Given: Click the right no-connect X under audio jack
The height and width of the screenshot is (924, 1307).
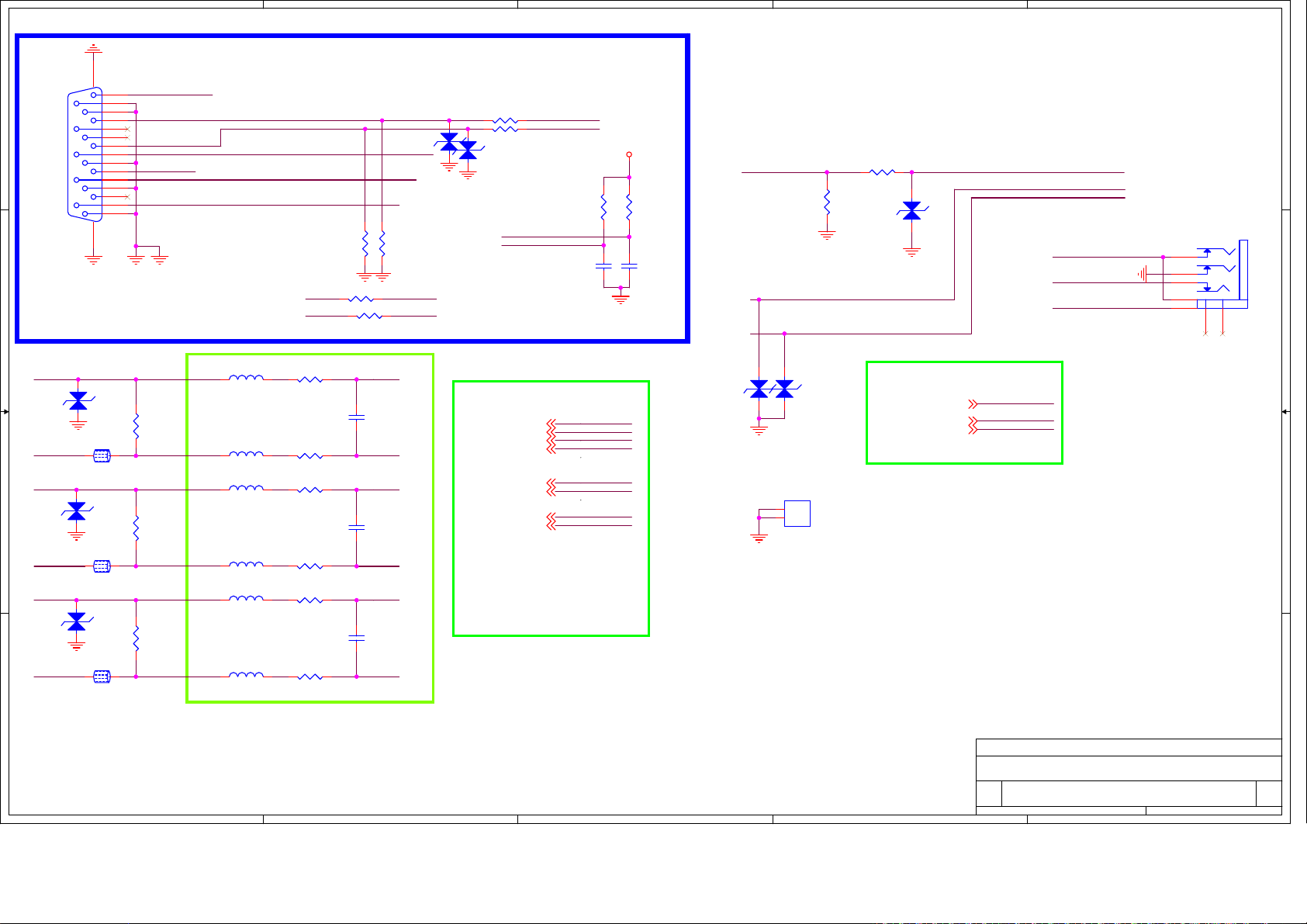Looking at the screenshot, I should pyautogui.click(x=1223, y=333).
